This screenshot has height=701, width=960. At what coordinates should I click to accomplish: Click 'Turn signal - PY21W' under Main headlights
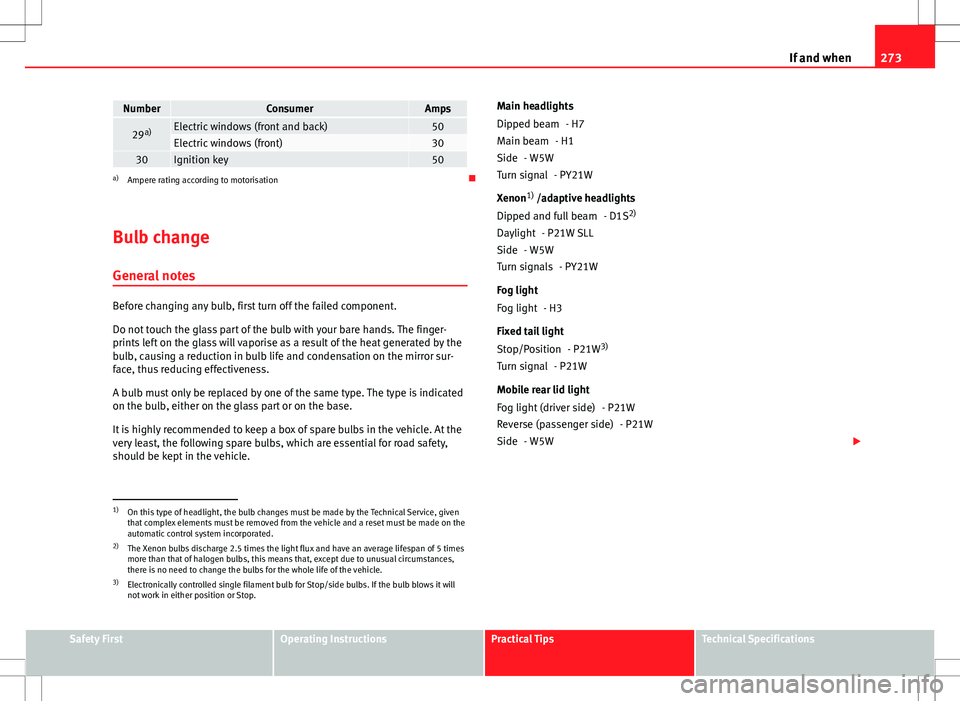pos(545,175)
